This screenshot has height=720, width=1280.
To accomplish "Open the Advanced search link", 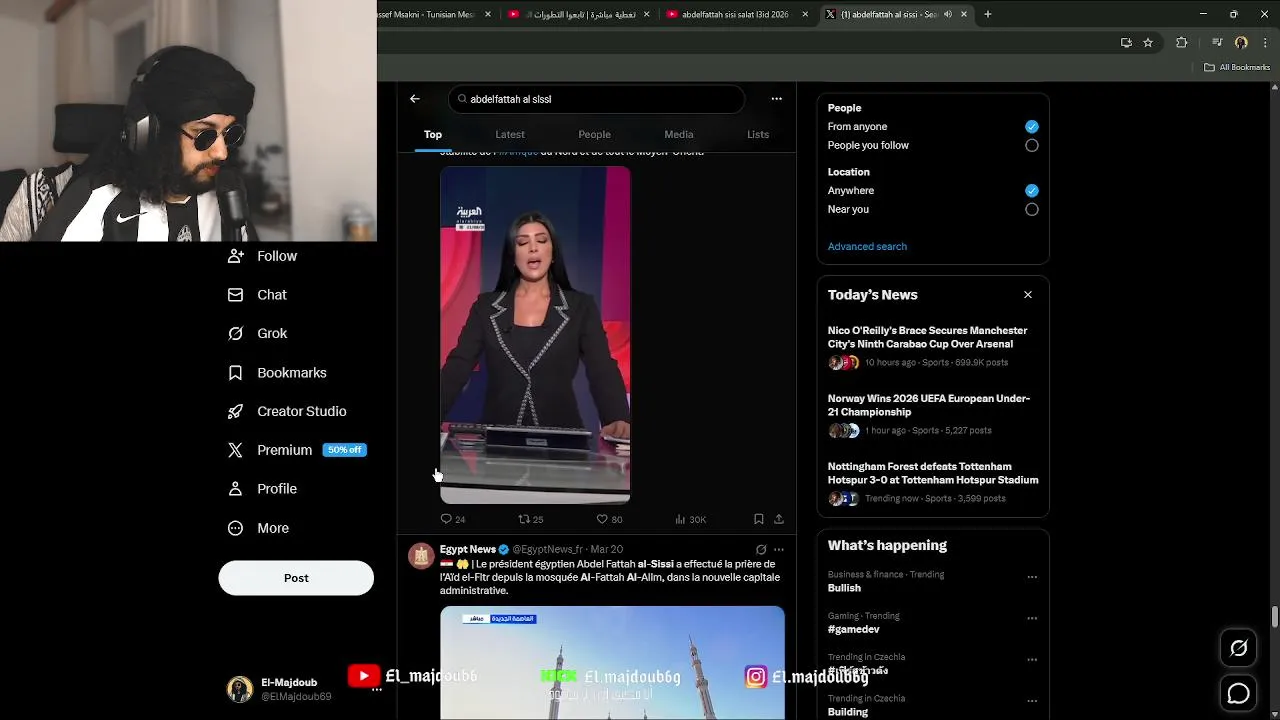I will (x=867, y=246).
